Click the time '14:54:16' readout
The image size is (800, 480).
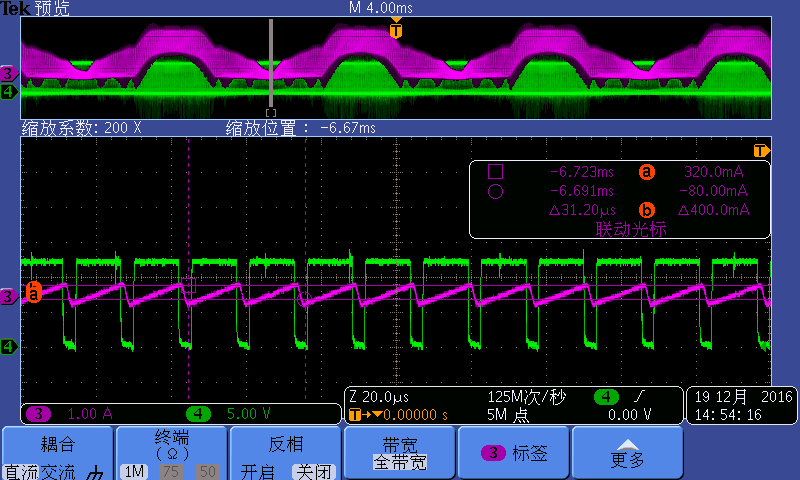(x=728, y=415)
